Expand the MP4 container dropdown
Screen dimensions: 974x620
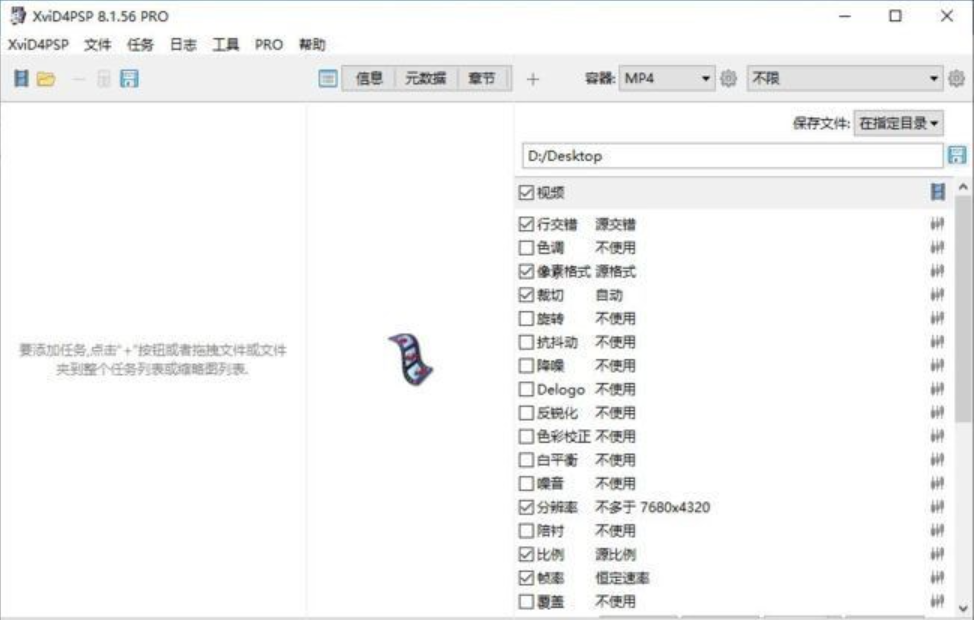coord(667,78)
